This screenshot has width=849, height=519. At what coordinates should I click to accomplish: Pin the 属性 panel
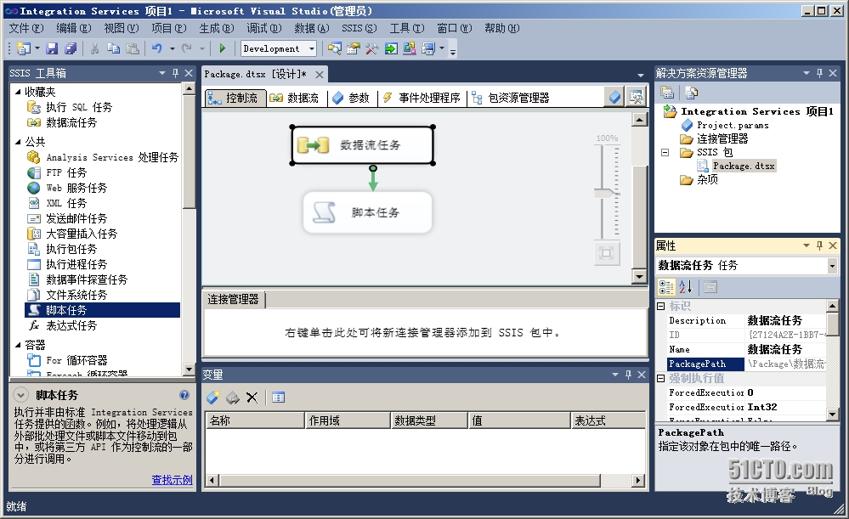[819, 246]
